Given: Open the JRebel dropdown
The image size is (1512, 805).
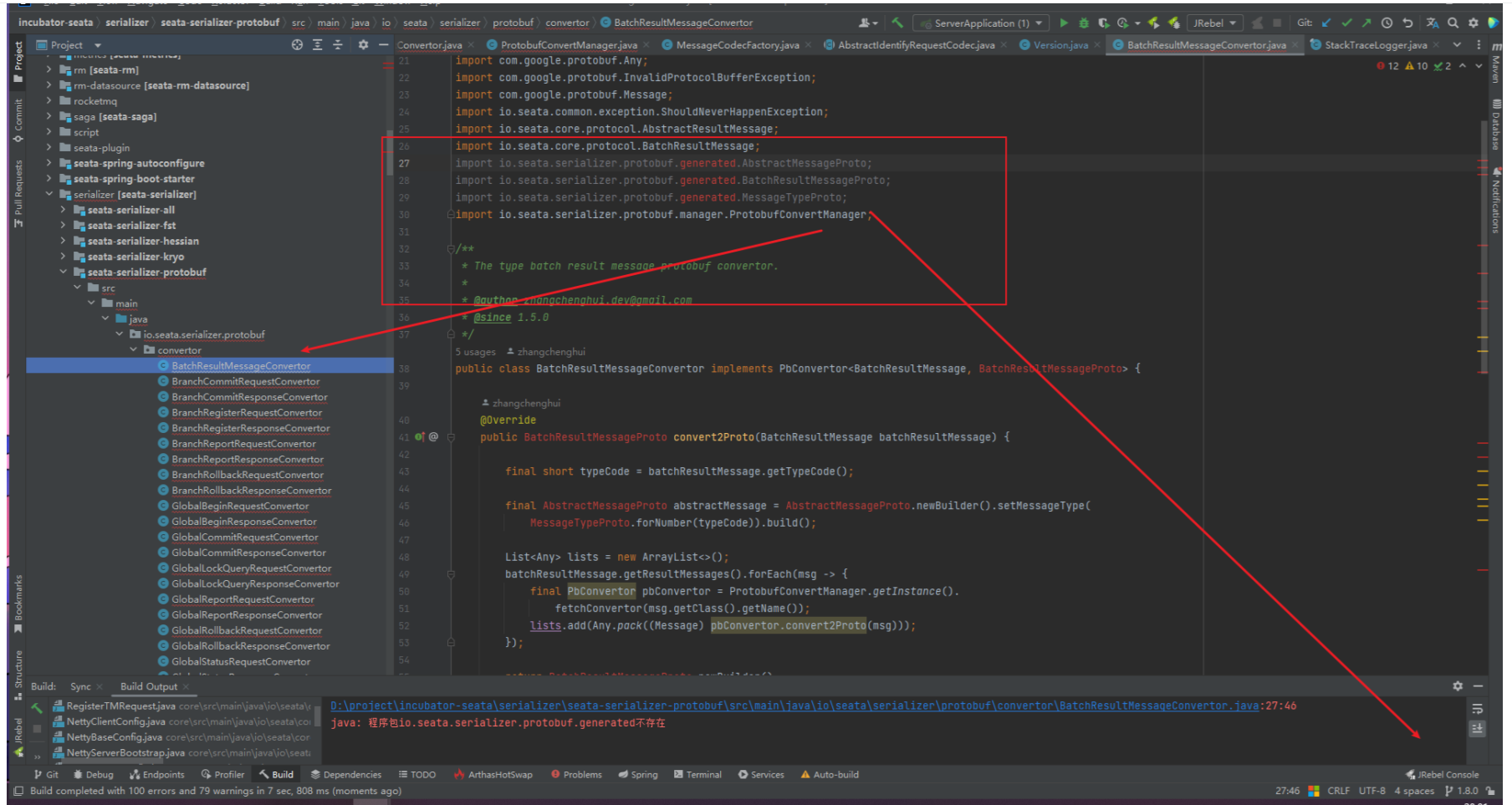Looking at the screenshot, I should tap(1214, 23).
